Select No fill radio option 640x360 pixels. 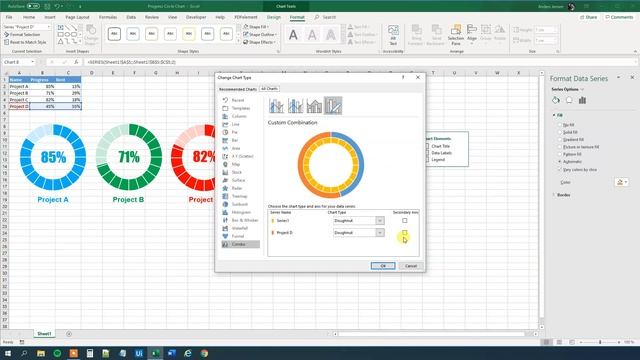coord(560,125)
